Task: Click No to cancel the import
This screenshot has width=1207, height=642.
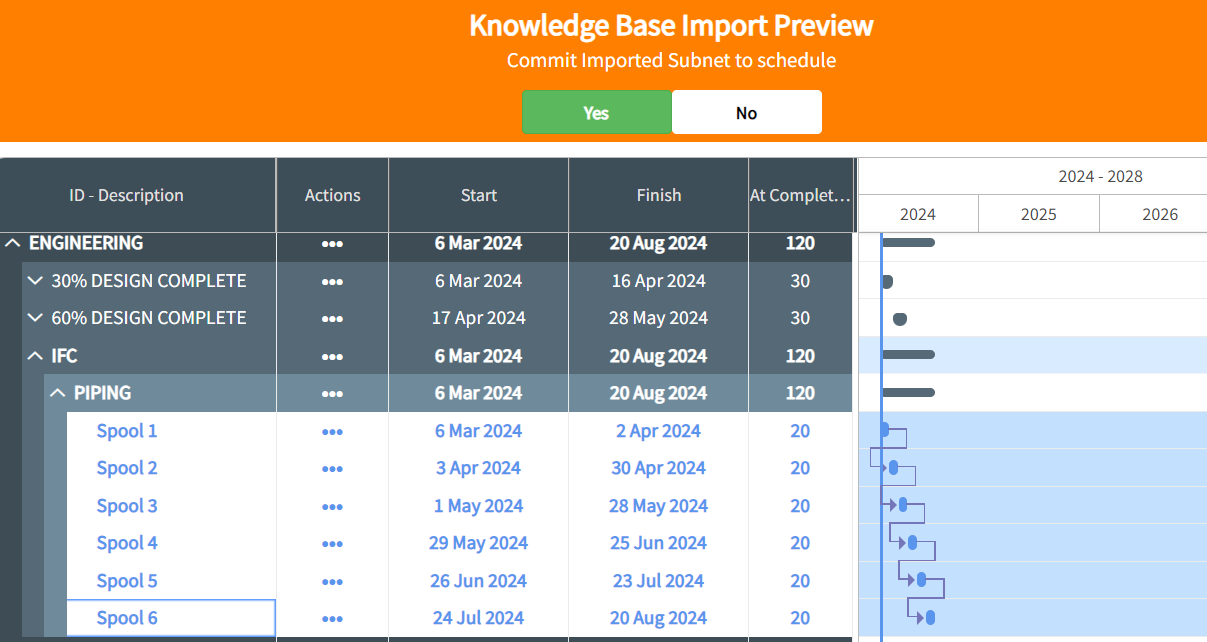Action: [746, 112]
